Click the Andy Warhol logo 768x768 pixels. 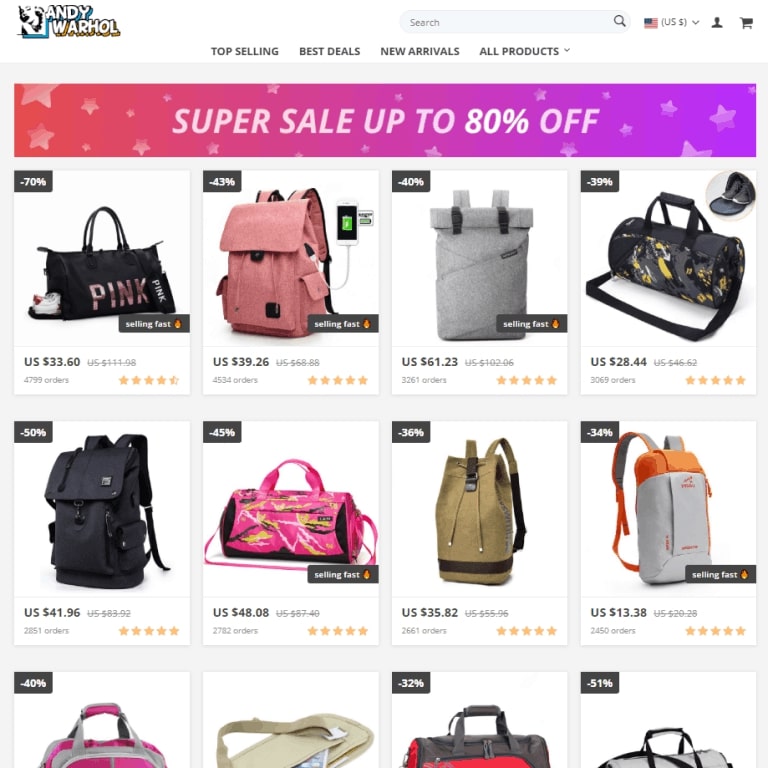(69, 22)
